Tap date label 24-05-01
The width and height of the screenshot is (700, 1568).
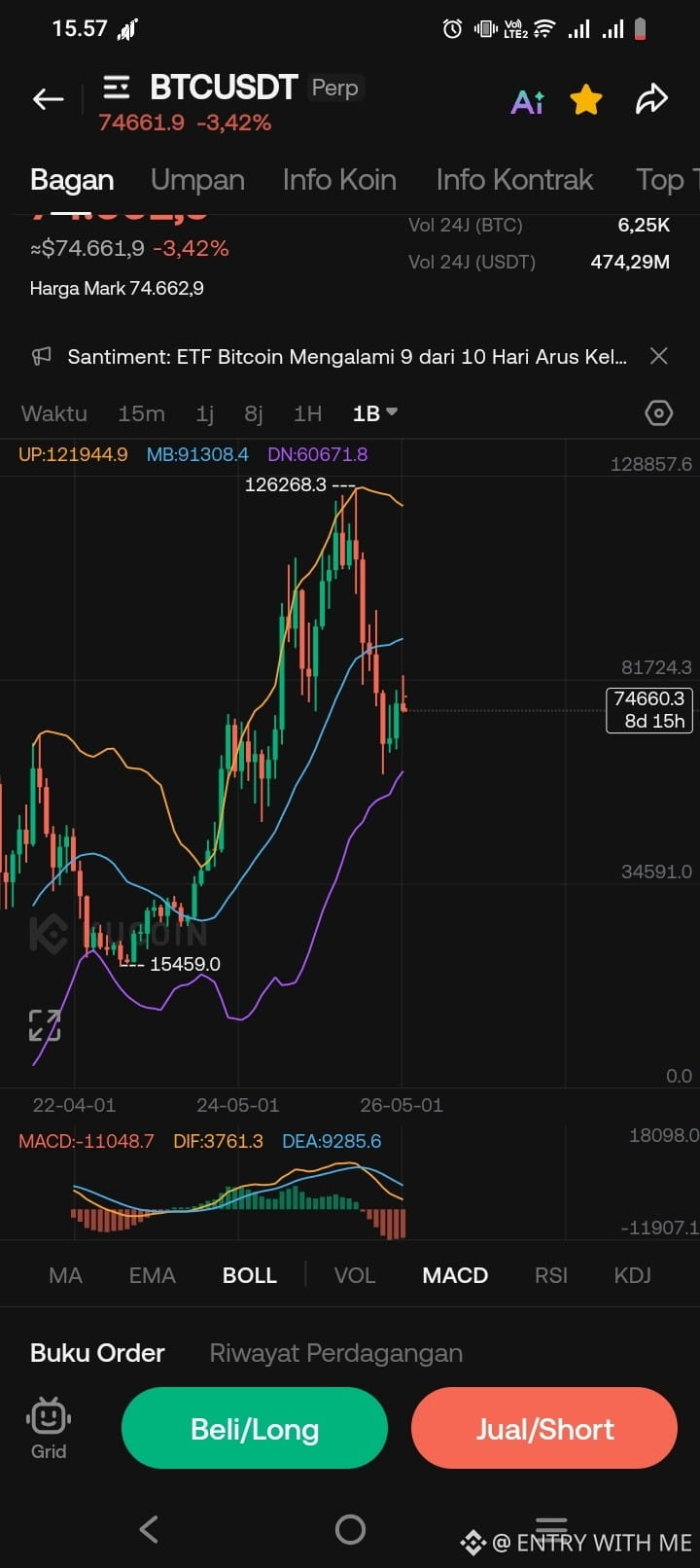[x=237, y=1105]
